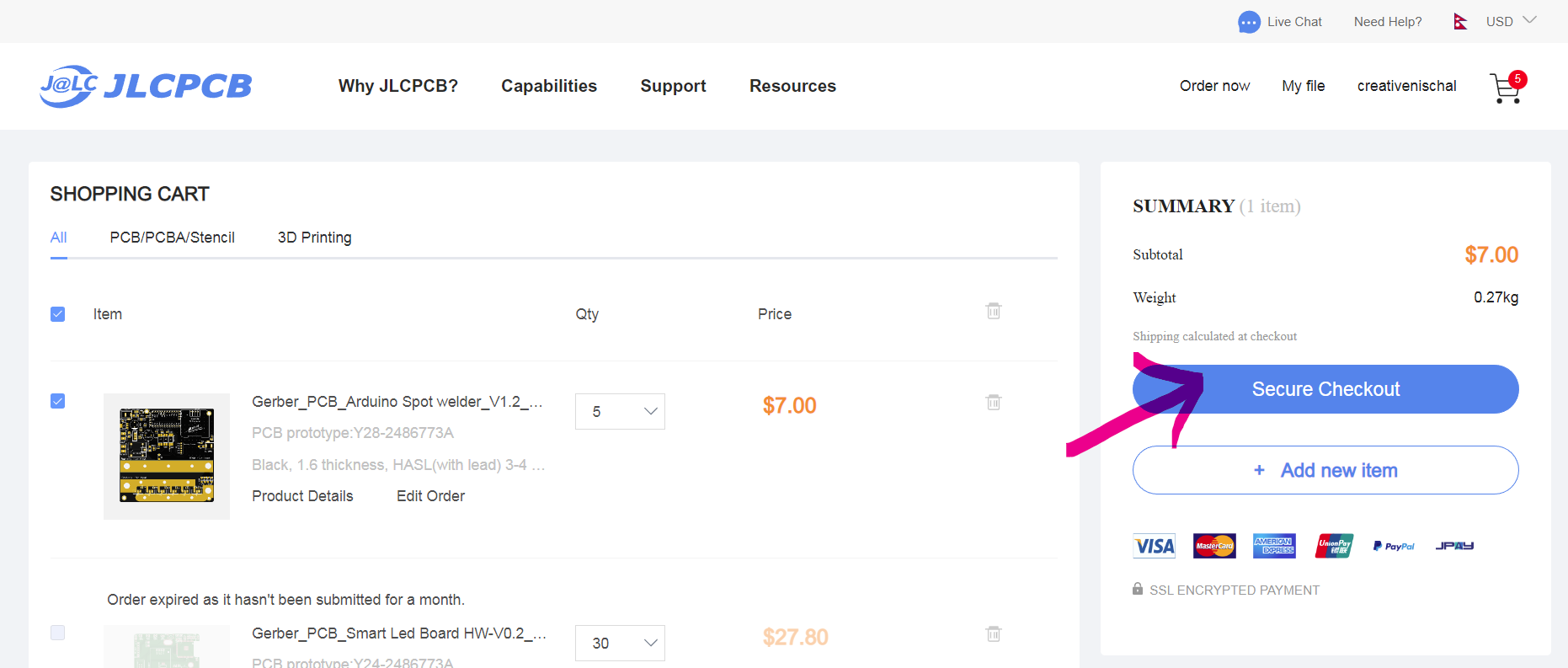Screen dimensions: 1568x668
Task: Click the Order expired notice text
Action: pos(285,600)
